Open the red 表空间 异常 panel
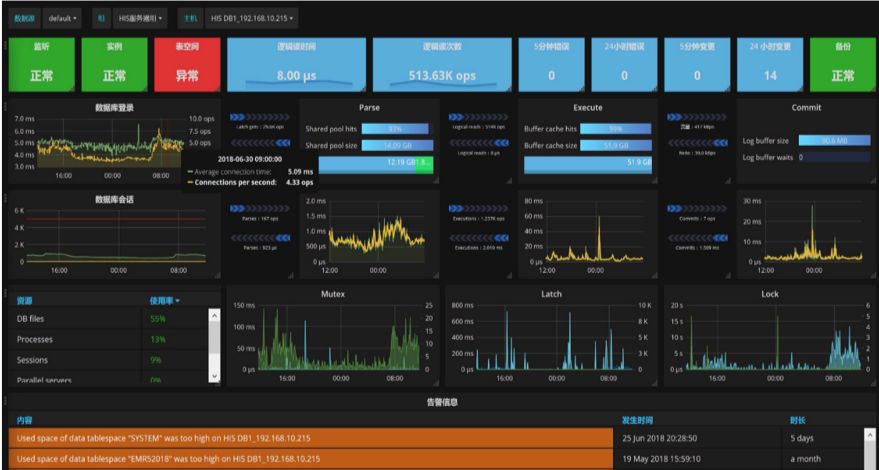Screen dimensions: 879x470 [x=187, y=64]
